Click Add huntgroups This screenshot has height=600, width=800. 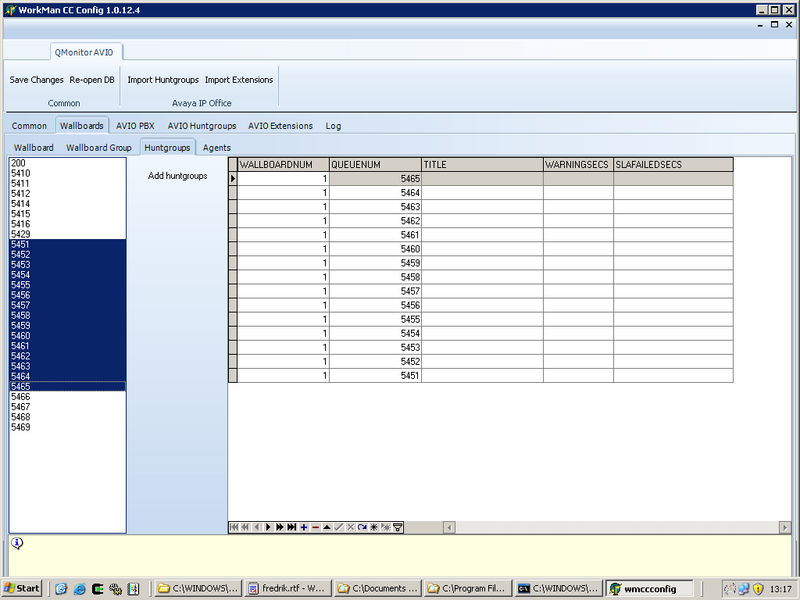tap(177, 176)
